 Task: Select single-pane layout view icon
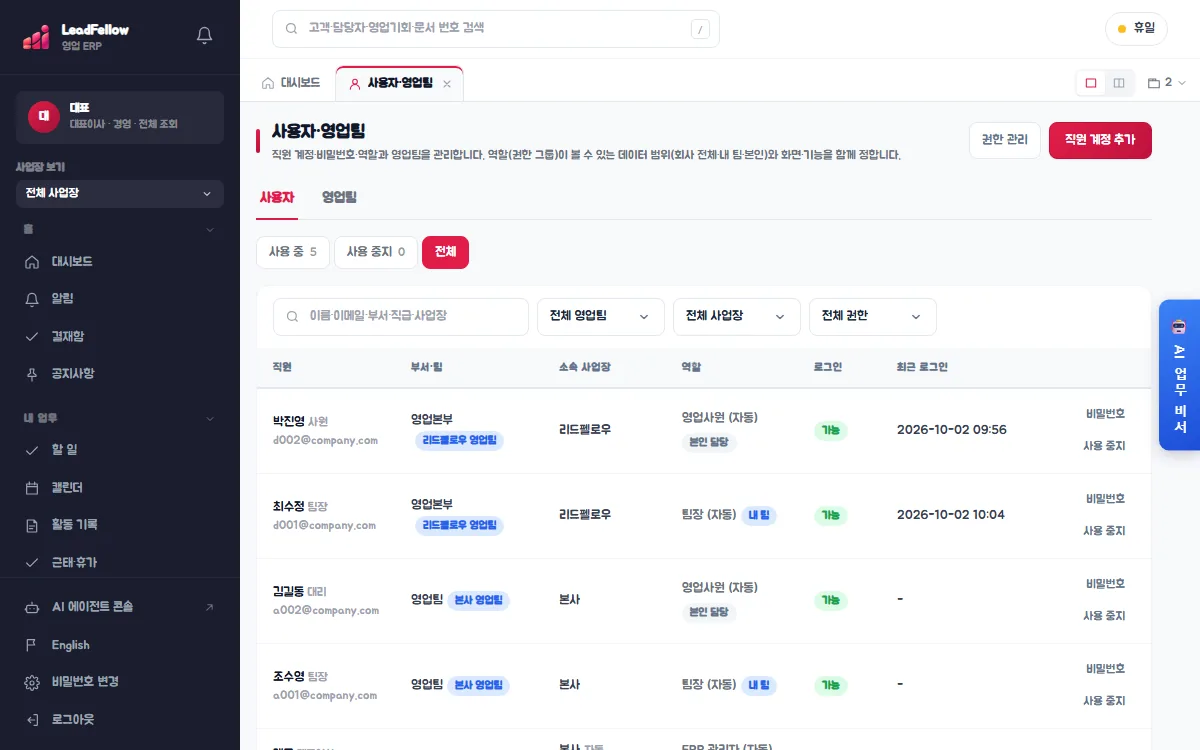[x=1091, y=83]
